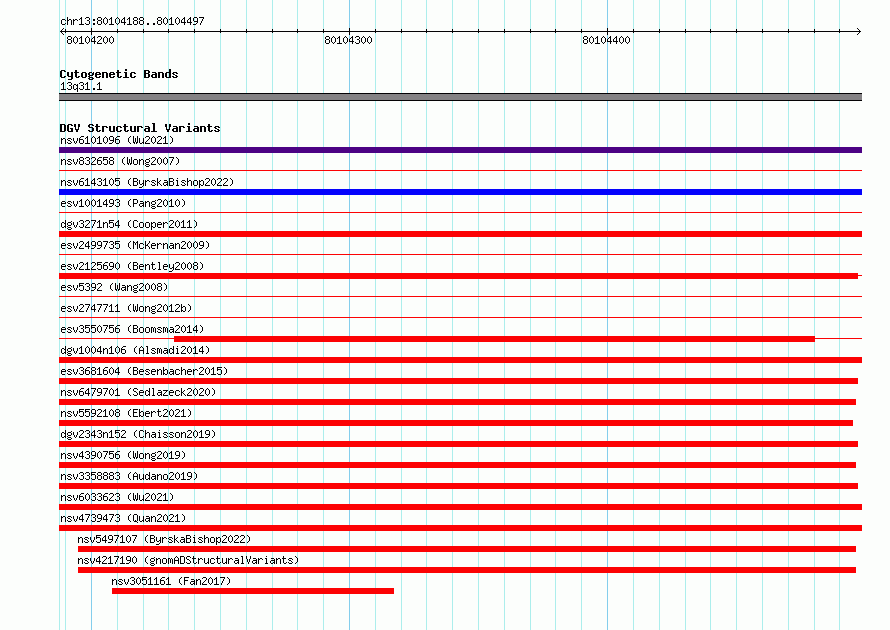
Task: Click the DGV Structural Variants track title
Action: point(140,128)
